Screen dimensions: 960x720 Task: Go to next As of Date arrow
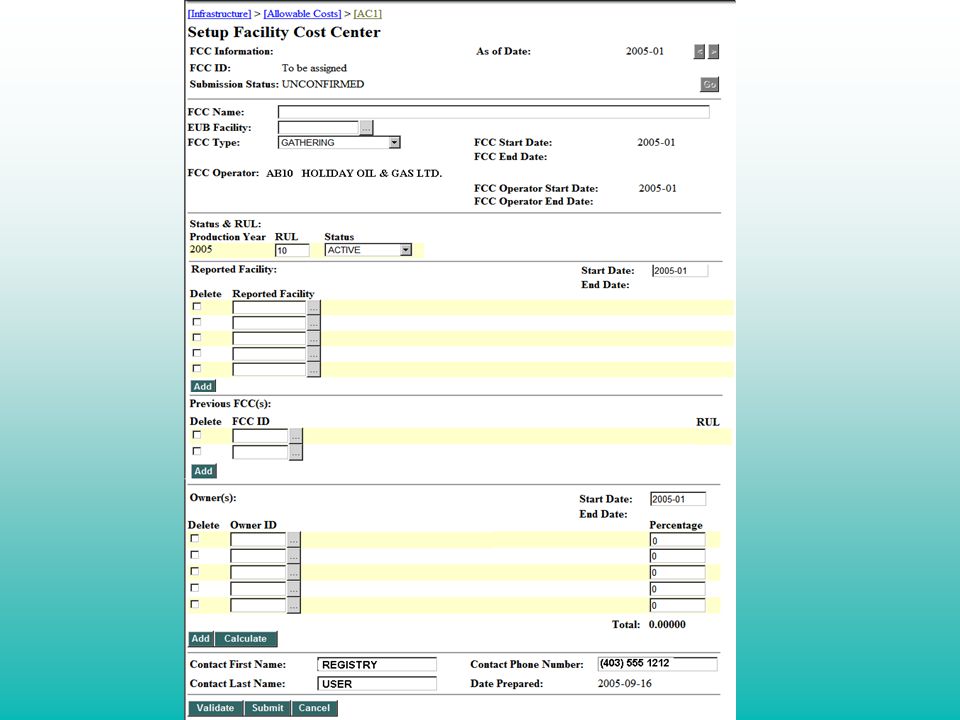click(713, 52)
